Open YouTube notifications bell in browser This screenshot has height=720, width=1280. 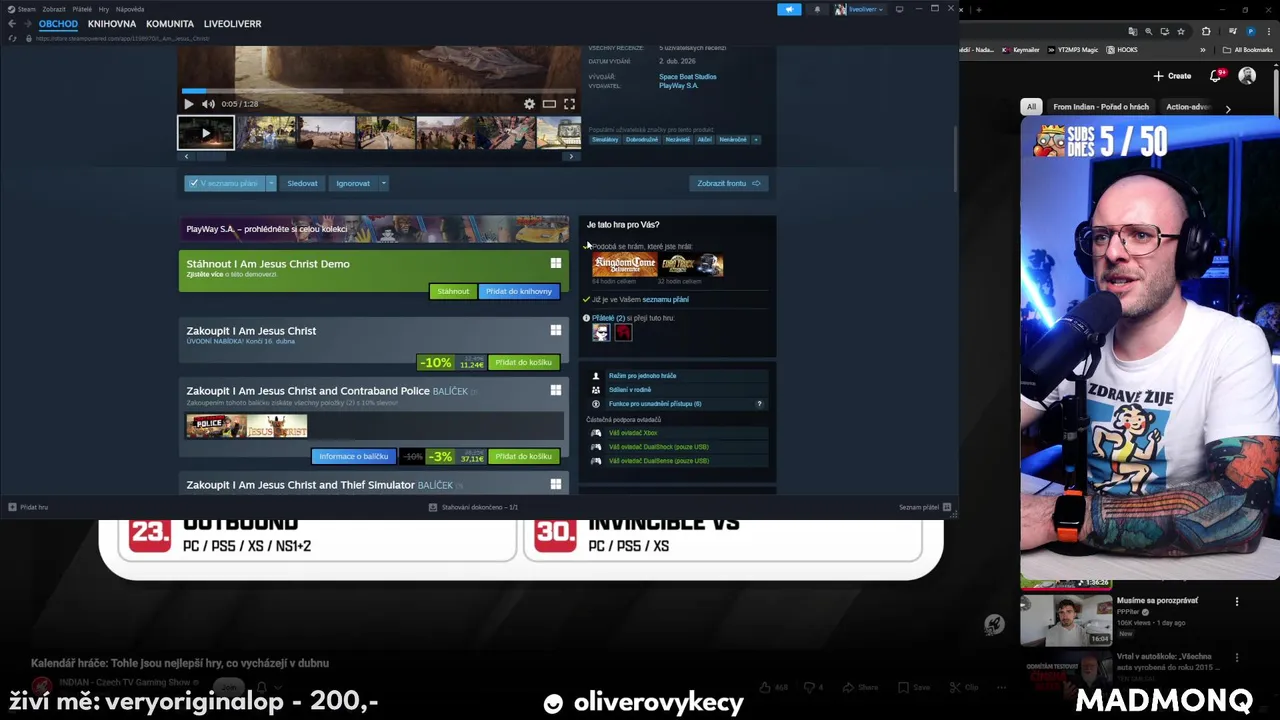tap(1217, 76)
